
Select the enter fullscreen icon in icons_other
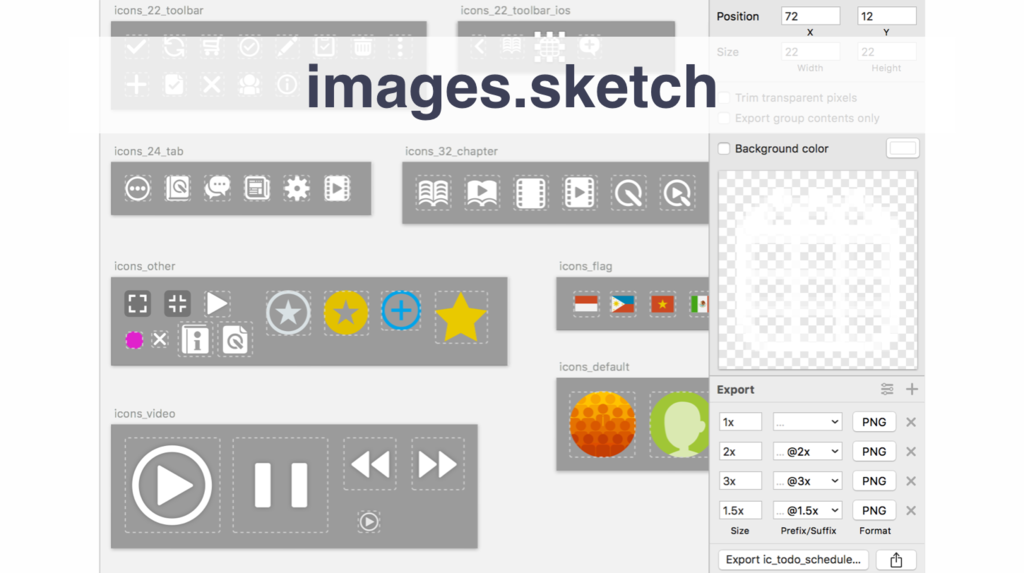coord(138,303)
